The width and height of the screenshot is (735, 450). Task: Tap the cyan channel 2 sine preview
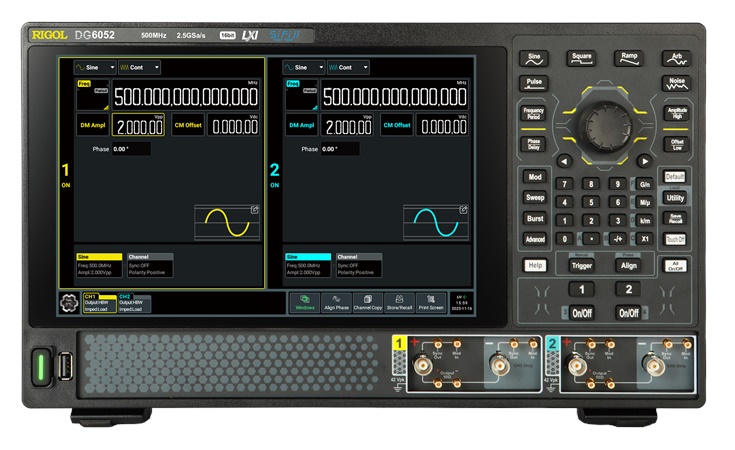pyautogui.click(x=436, y=223)
